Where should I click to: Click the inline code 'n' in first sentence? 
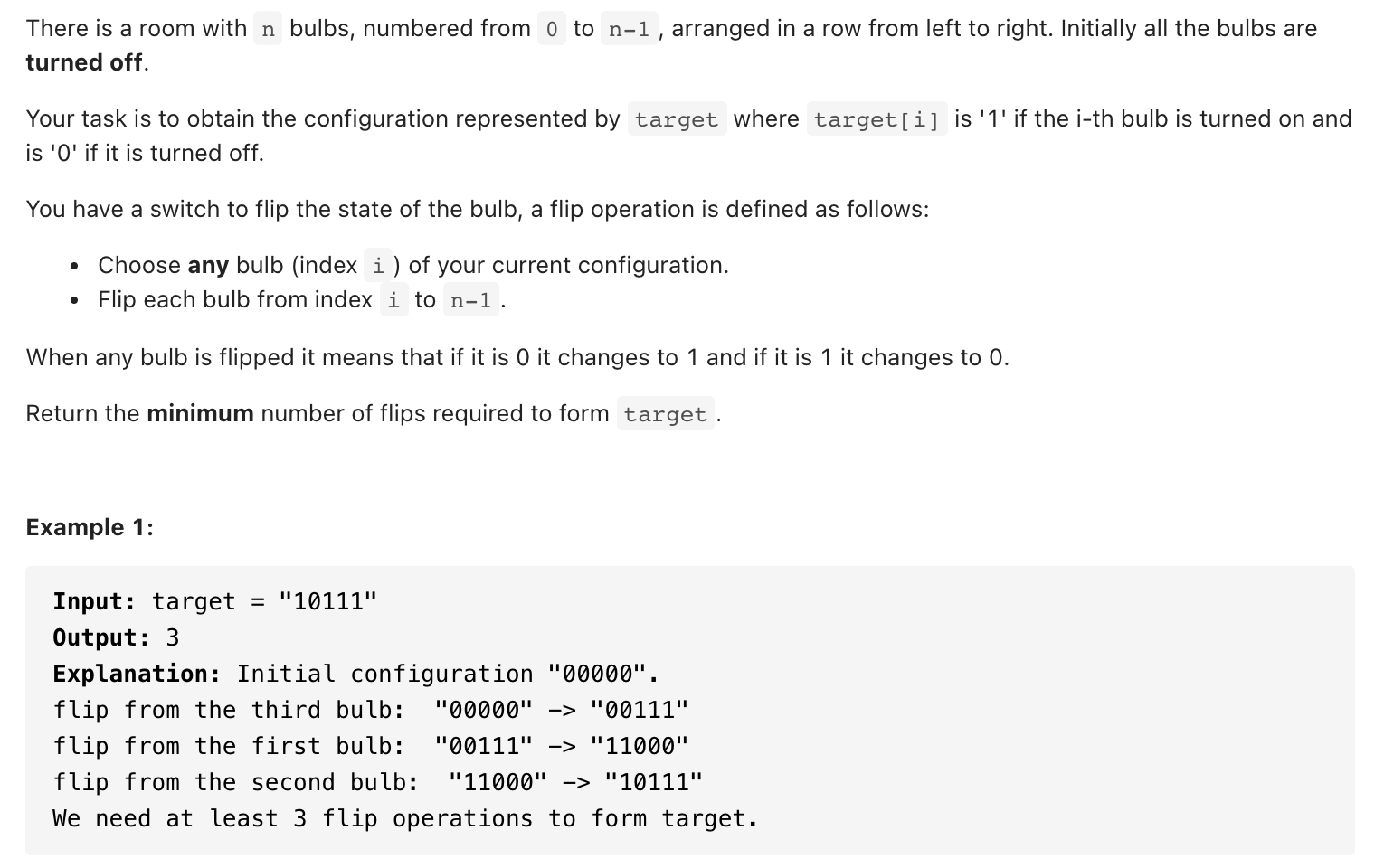(268, 29)
